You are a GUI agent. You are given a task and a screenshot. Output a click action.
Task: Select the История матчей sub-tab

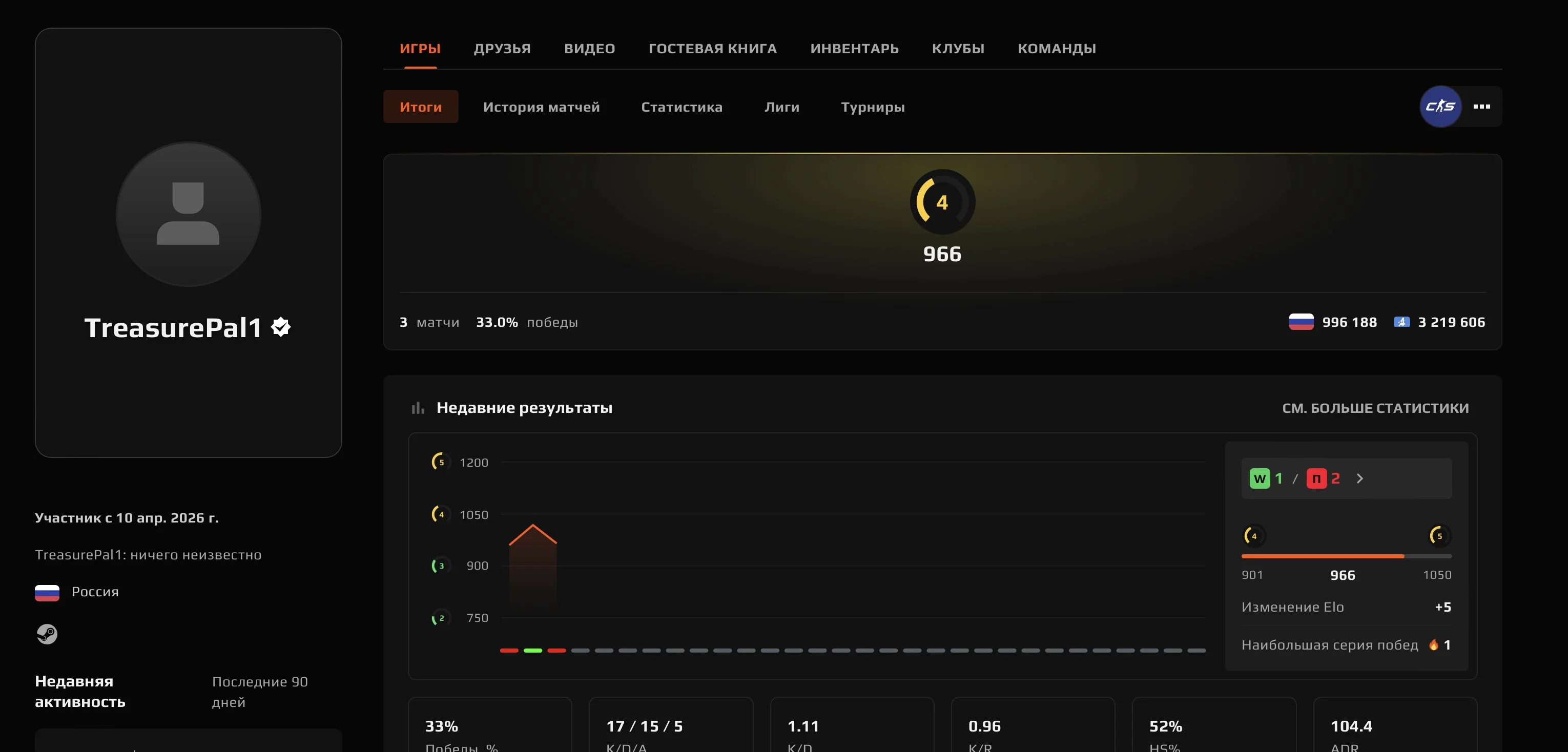coord(541,107)
